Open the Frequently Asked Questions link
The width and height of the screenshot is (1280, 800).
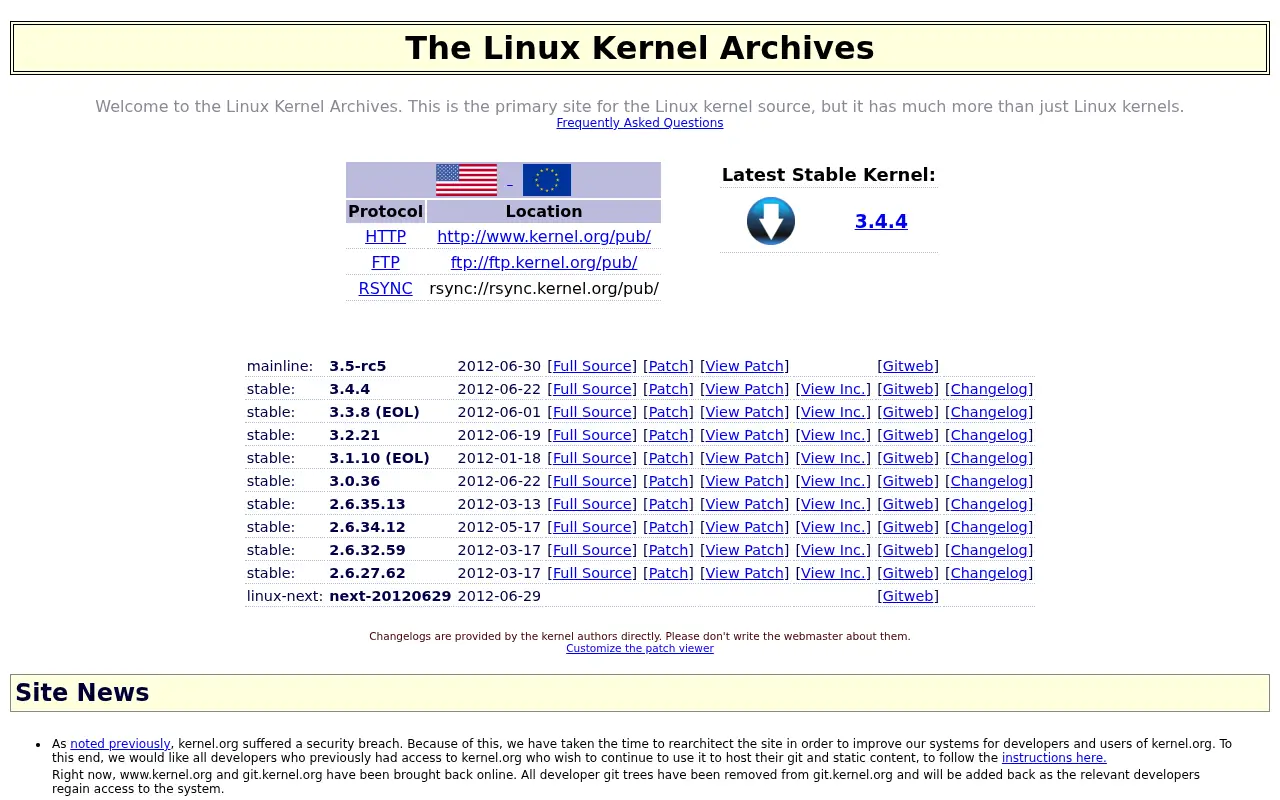(x=640, y=123)
